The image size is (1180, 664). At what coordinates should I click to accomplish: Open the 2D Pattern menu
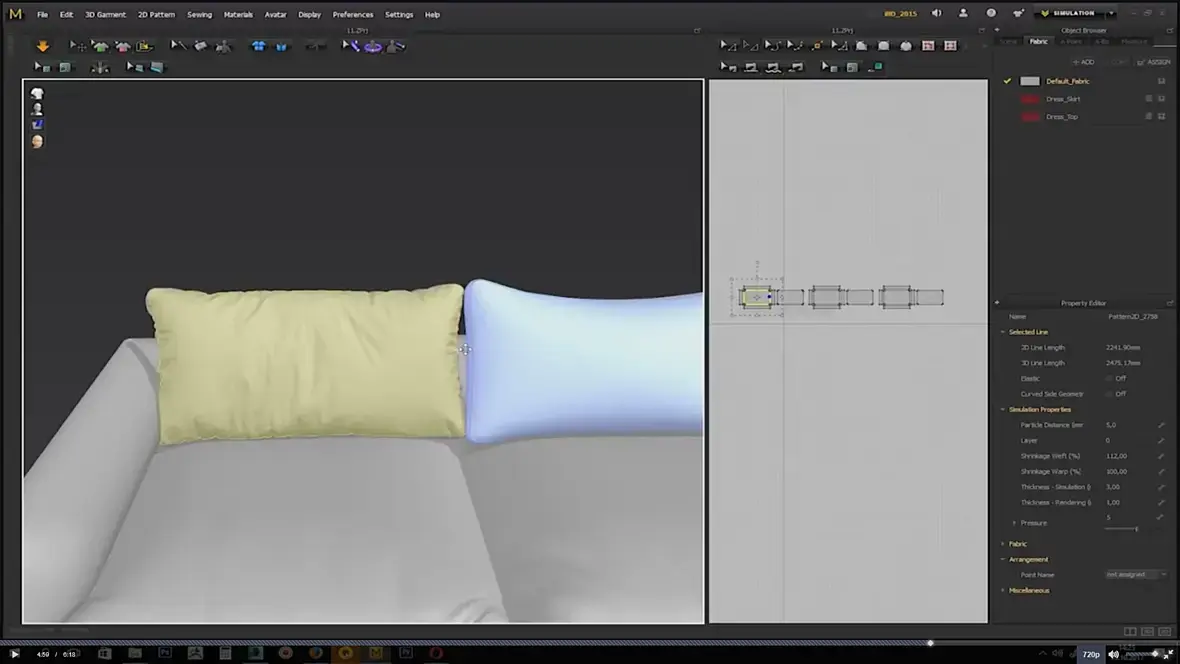pyautogui.click(x=156, y=14)
